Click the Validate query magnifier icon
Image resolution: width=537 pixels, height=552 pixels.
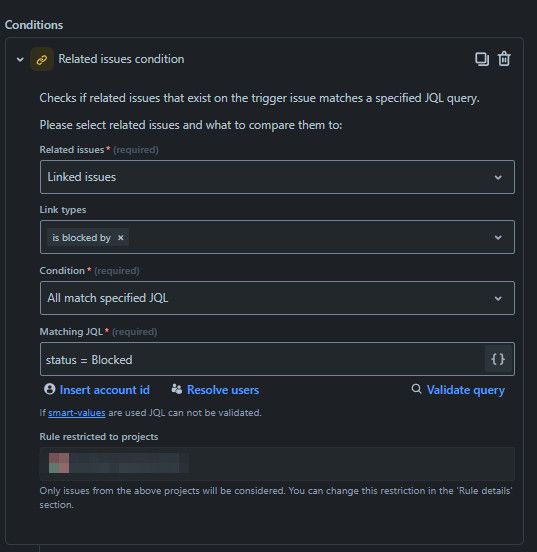pyautogui.click(x=416, y=389)
